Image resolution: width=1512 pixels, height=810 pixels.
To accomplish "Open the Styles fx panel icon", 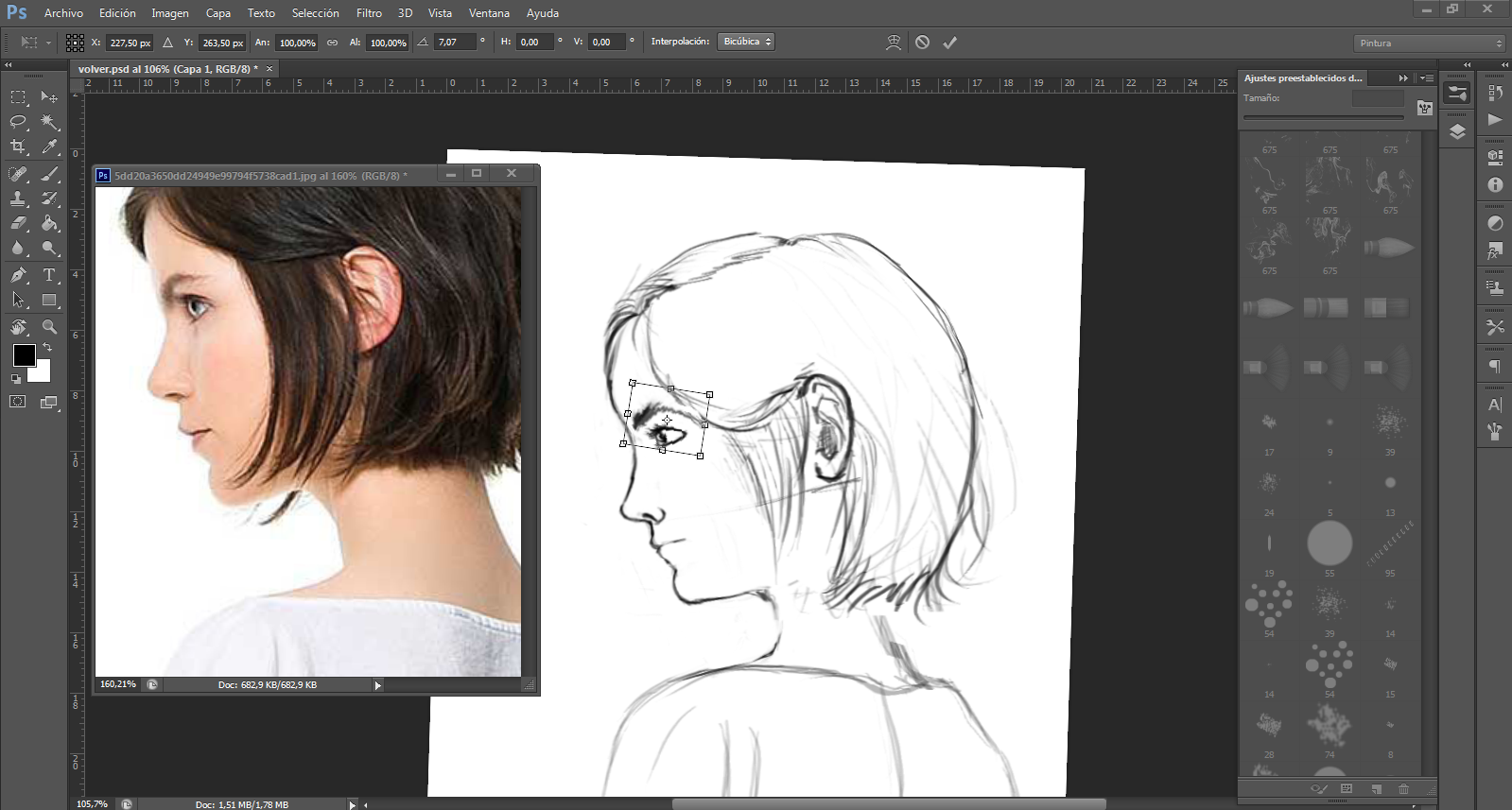I will (1495, 251).
